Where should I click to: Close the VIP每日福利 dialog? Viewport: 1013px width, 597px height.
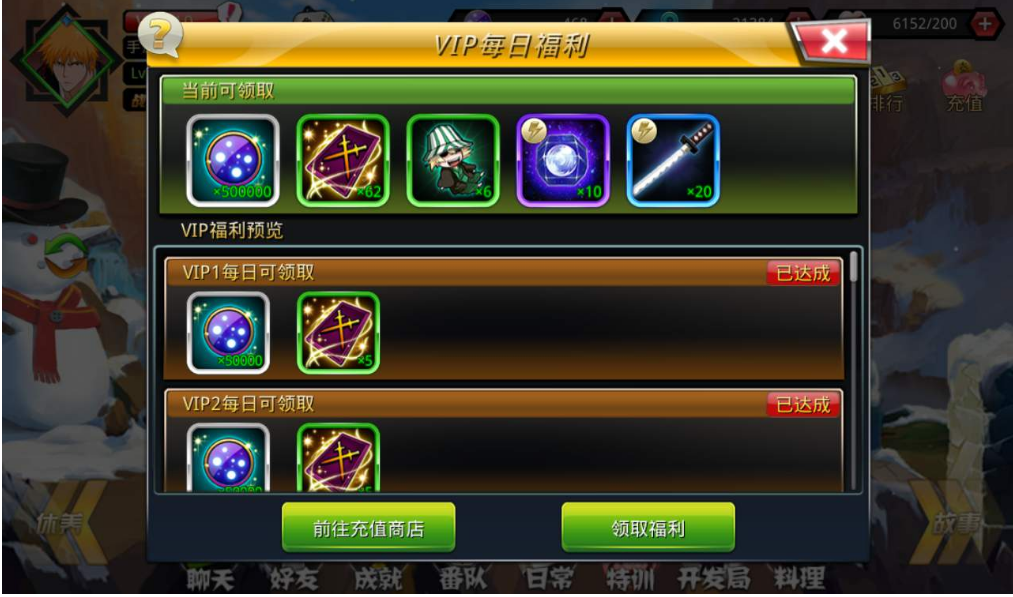[833, 41]
